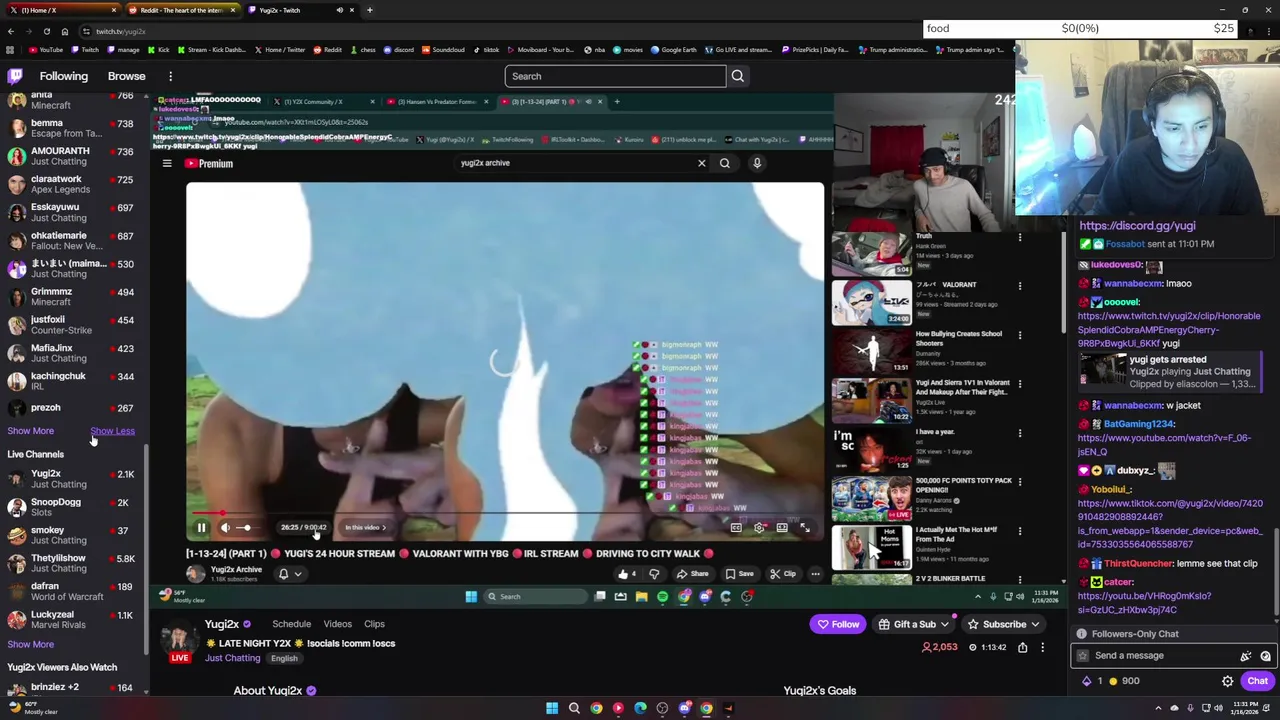The width and height of the screenshot is (1280, 720).
Task: Expand the In this video chapters chevron
Action: 383,528
